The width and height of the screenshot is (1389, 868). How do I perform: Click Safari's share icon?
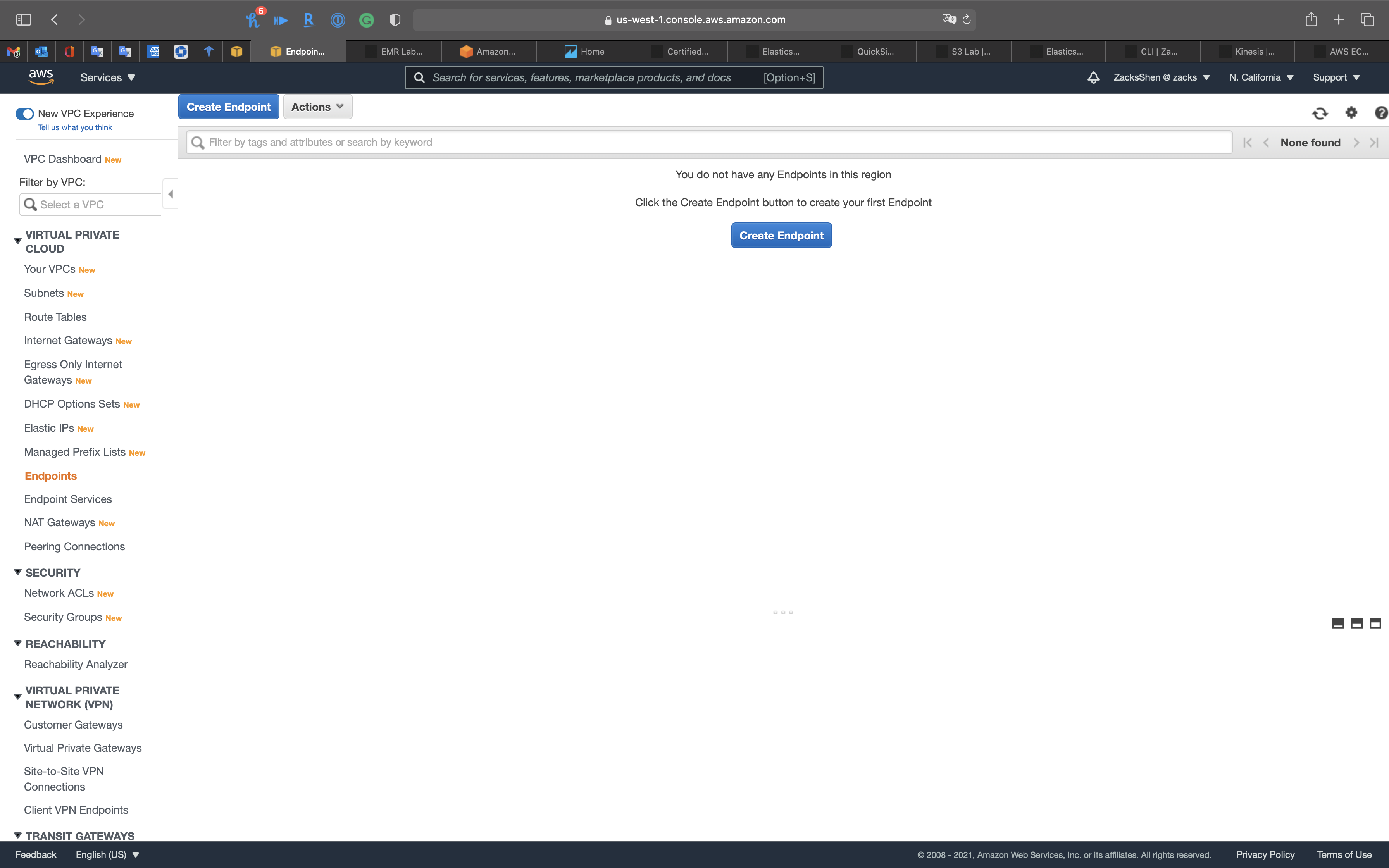click(x=1311, y=19)
